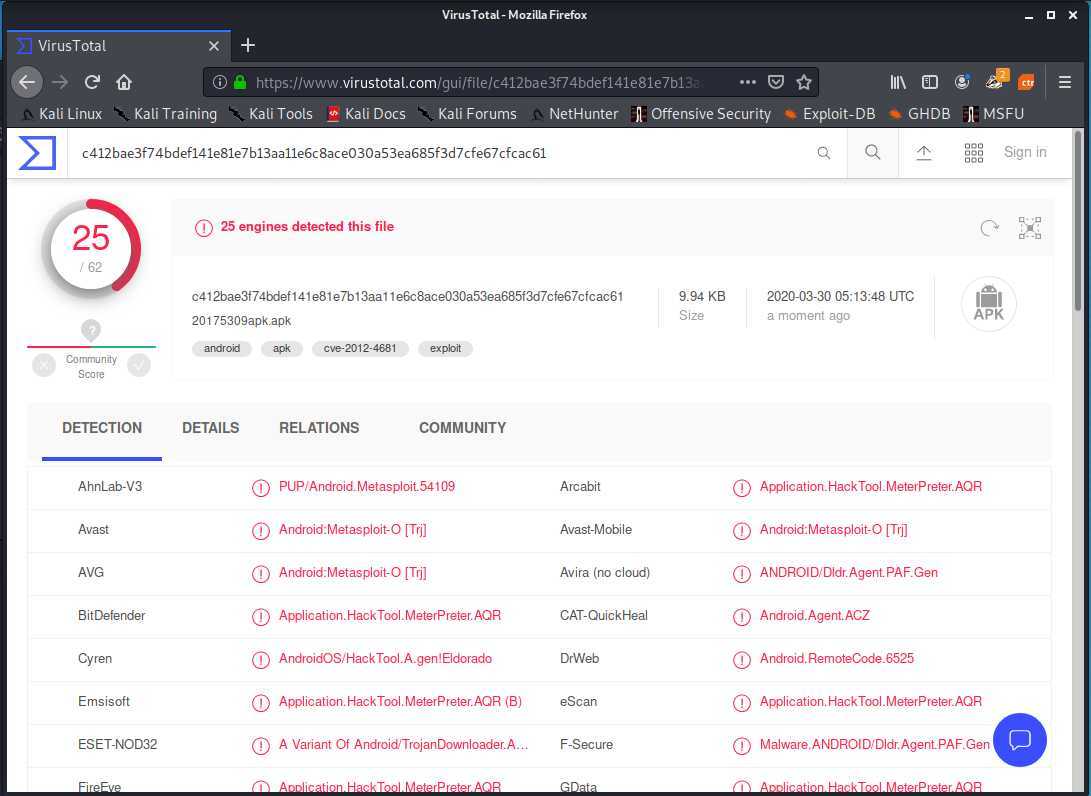The height and width of the screenshot is (796, 1091).
Task: Click the AhnLab-V3 result PUP/Android.Metasploit.54109
Action: click(x=367, y=486)
